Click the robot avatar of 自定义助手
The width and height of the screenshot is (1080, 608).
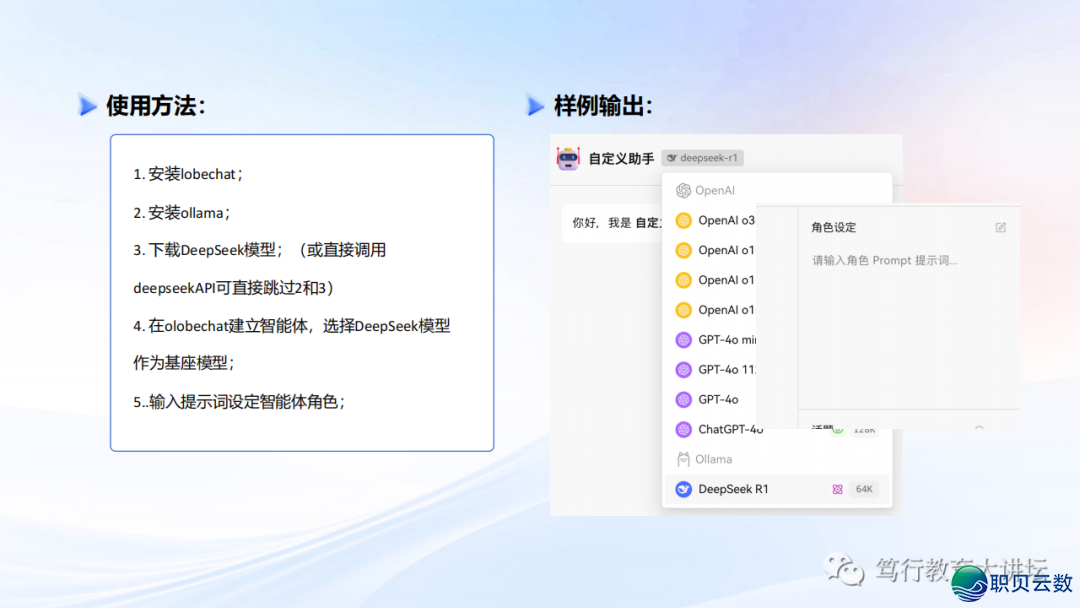click(568, 158)
